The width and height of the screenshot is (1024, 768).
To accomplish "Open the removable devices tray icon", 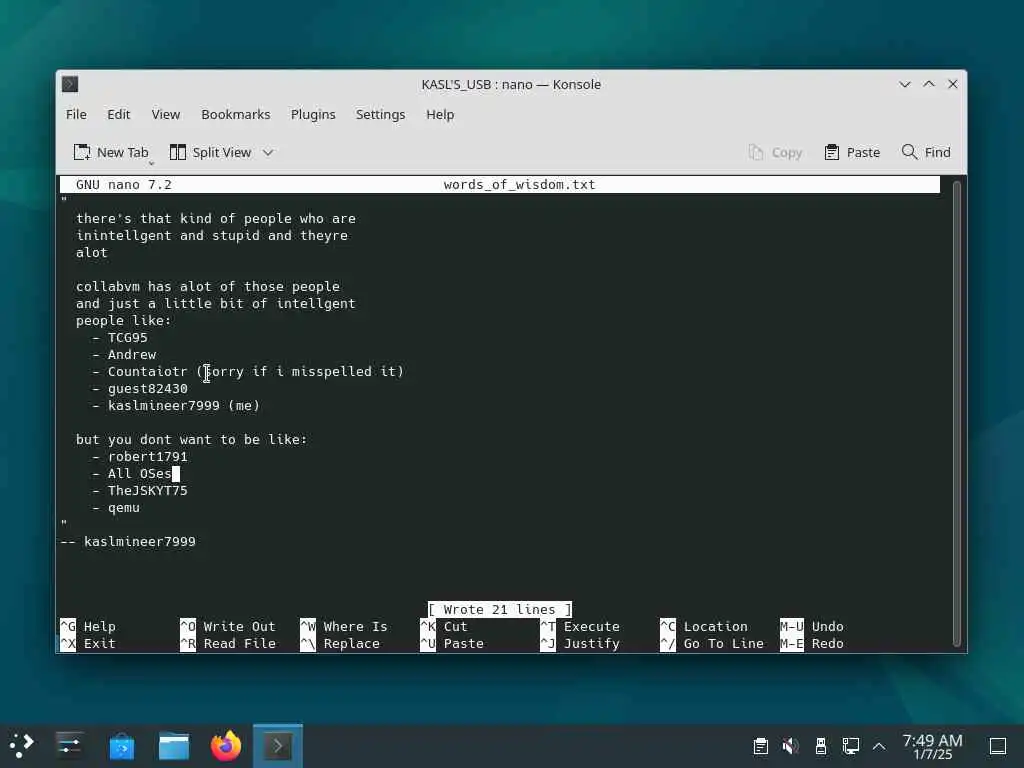I will pos(821,746).
